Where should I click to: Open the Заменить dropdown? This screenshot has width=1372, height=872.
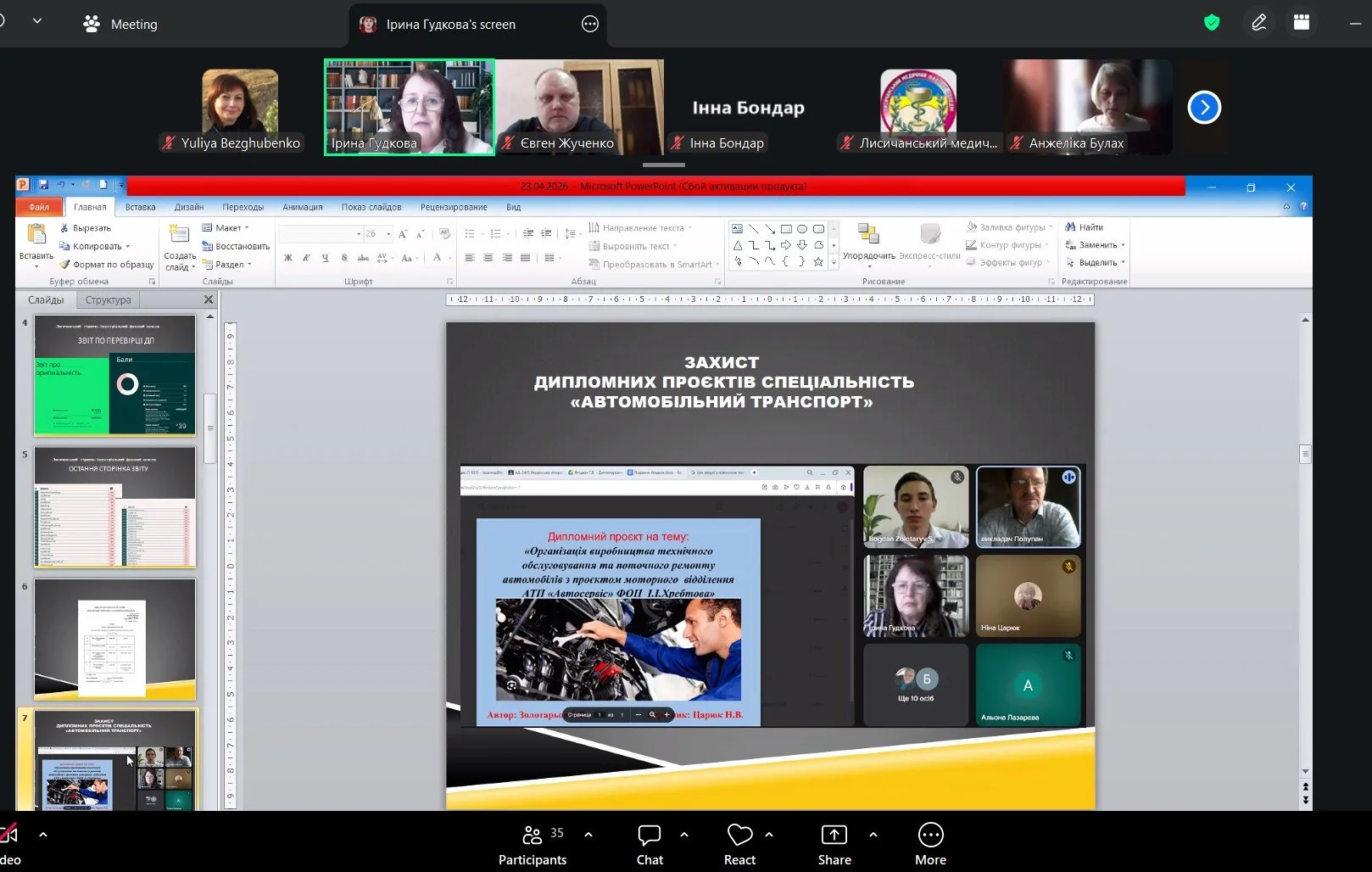pos(1096,245)
